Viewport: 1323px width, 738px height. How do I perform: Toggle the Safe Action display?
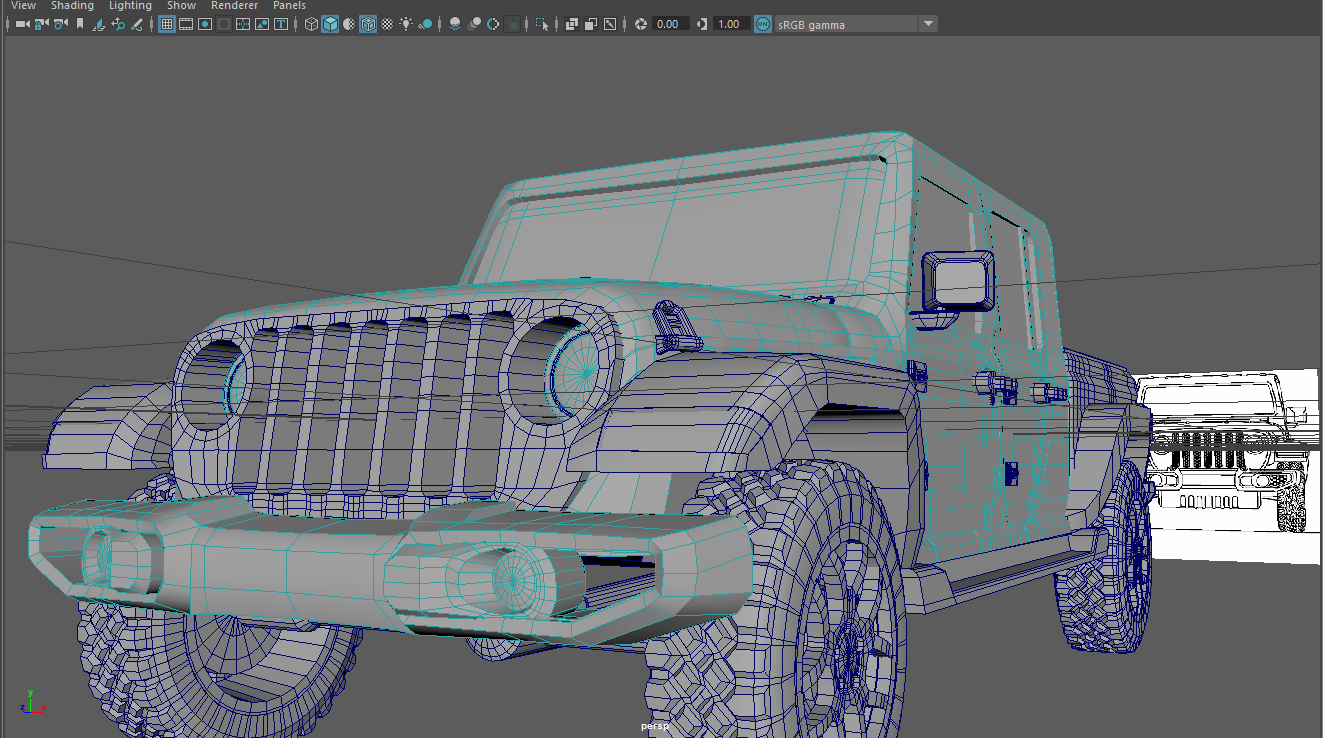pyautogui.click(x=262, y=24)
